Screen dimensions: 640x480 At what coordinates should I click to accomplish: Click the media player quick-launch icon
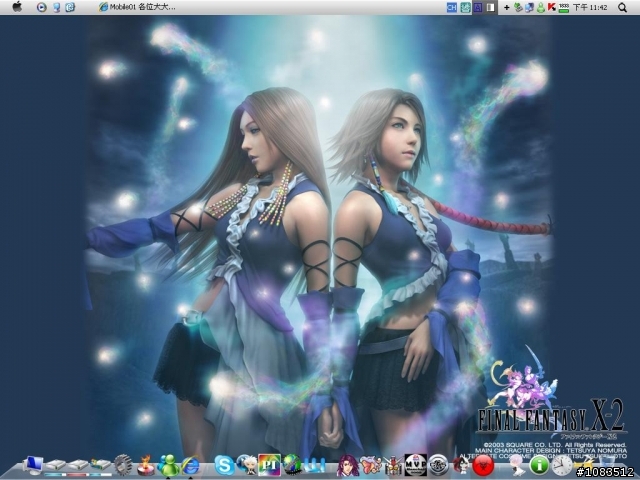[41, 7]
